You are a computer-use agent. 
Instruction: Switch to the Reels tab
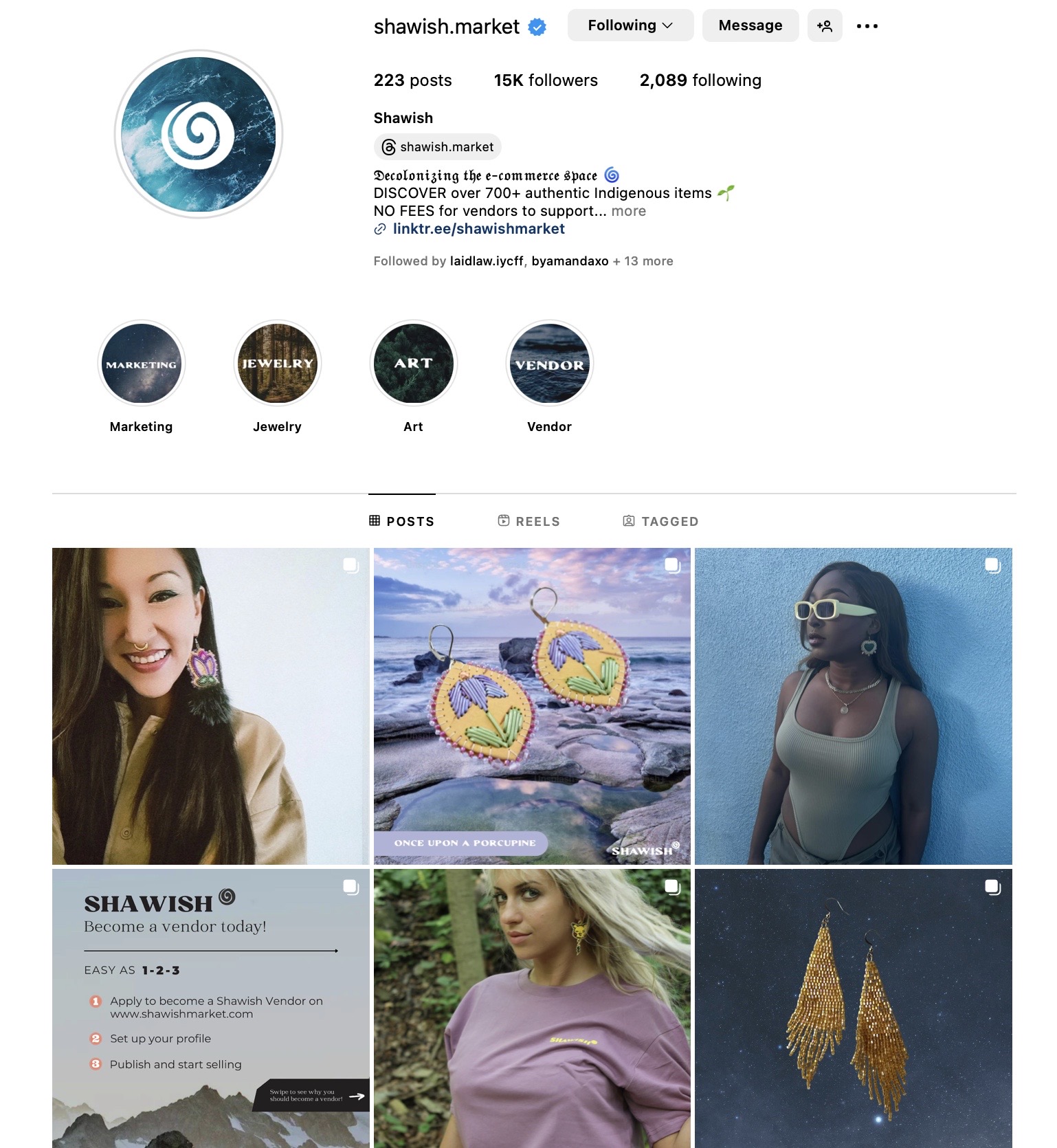(x=529, y=521)
